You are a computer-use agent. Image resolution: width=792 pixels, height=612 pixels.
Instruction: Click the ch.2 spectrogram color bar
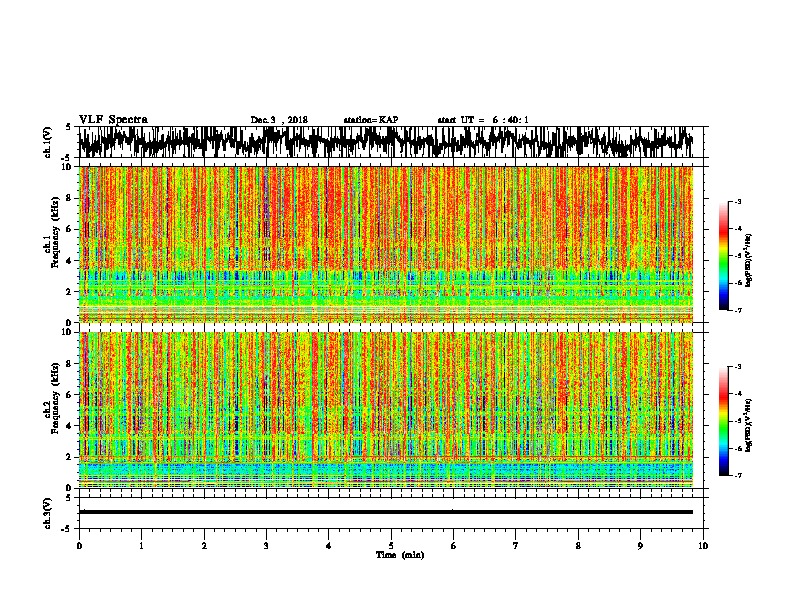(x=723, y=421)
